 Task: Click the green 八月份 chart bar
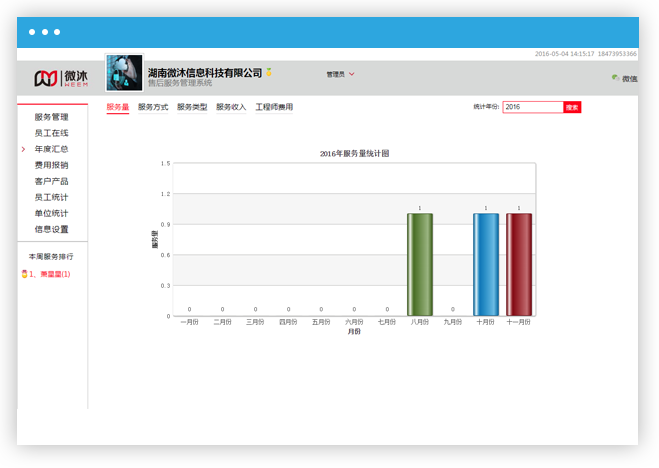pyautogui.click(x=420, y=264)
